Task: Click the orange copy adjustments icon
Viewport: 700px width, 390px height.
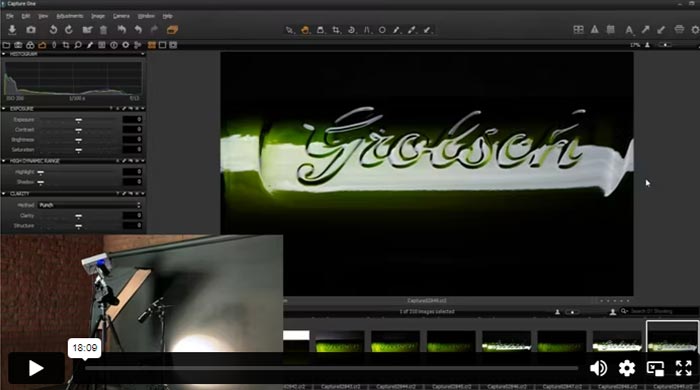Action: [x=172, y=30]
